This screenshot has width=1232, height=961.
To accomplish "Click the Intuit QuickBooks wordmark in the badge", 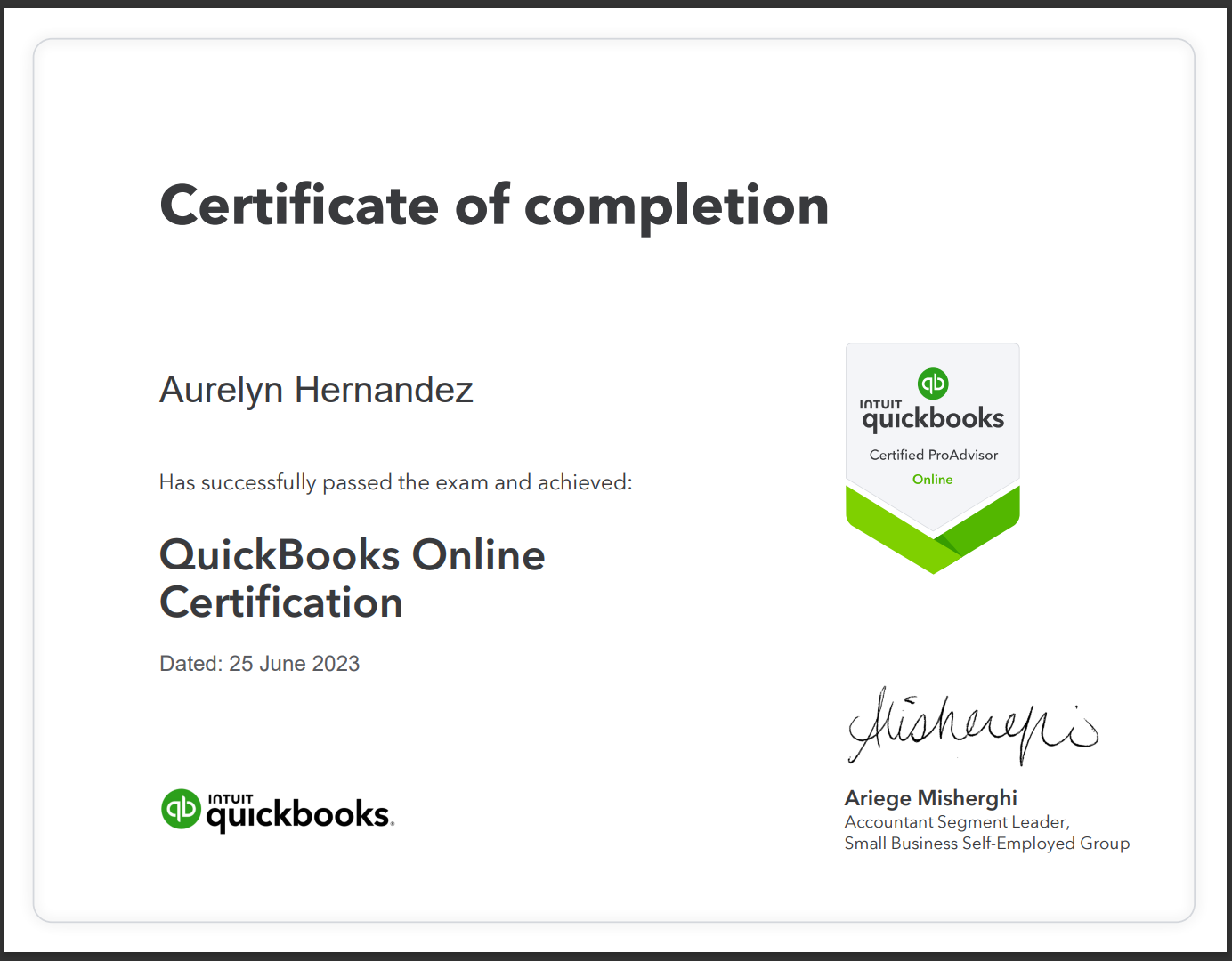I will [x=931, y=416].
